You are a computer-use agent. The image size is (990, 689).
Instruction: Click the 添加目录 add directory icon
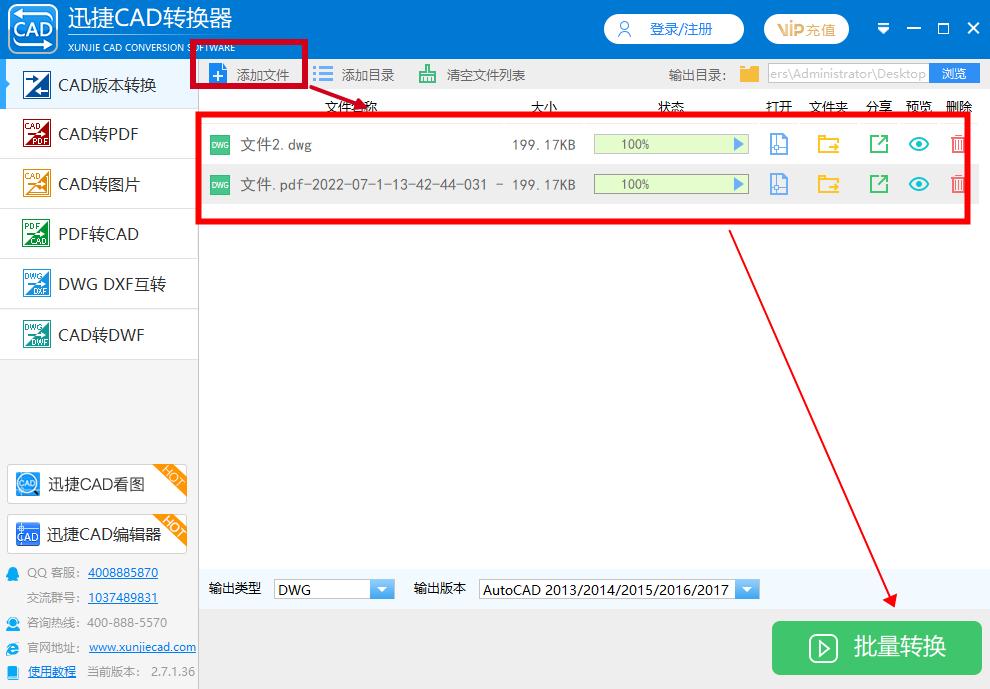[322, 73]
